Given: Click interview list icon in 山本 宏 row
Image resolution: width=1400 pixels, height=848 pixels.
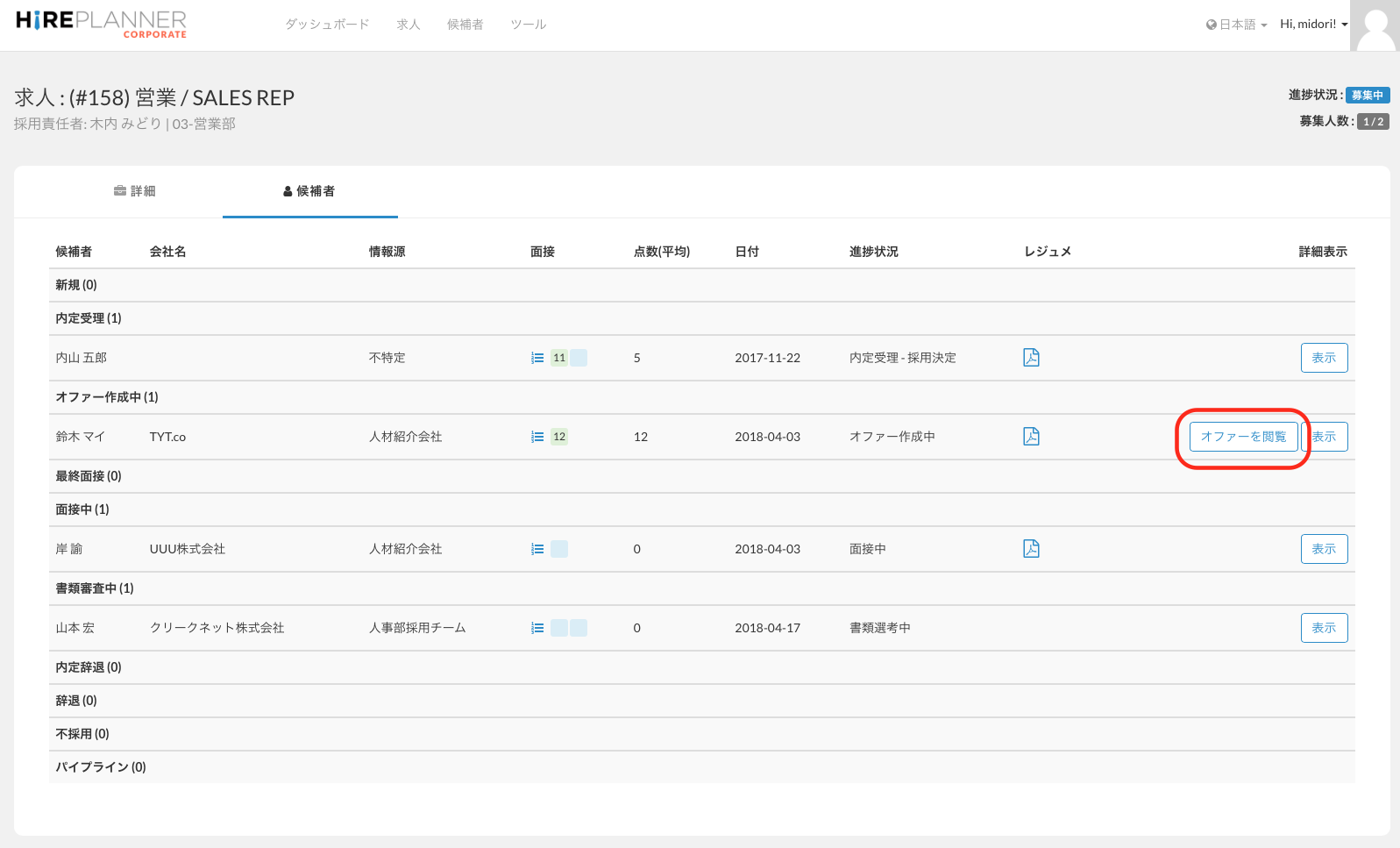Looking at the screenshot, I should click(x=537, y=628).
